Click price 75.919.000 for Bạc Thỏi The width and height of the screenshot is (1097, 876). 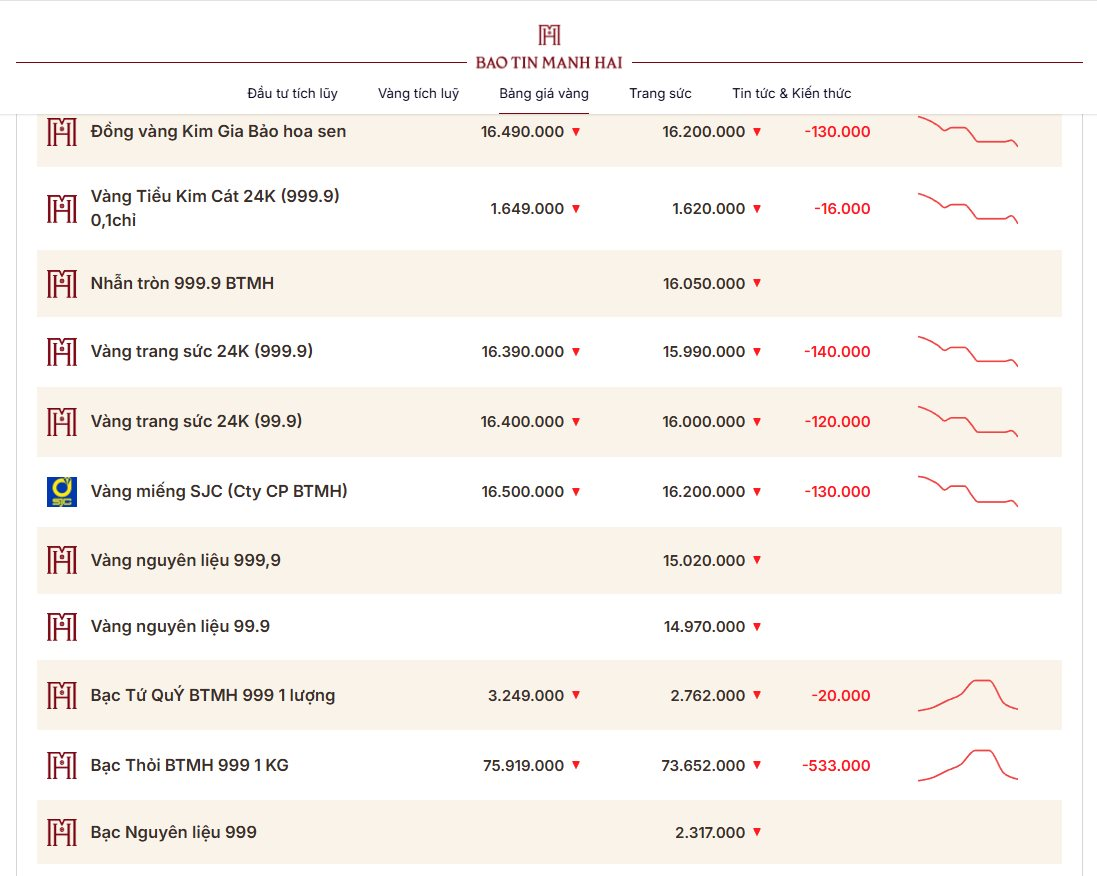tap(523, 765)
